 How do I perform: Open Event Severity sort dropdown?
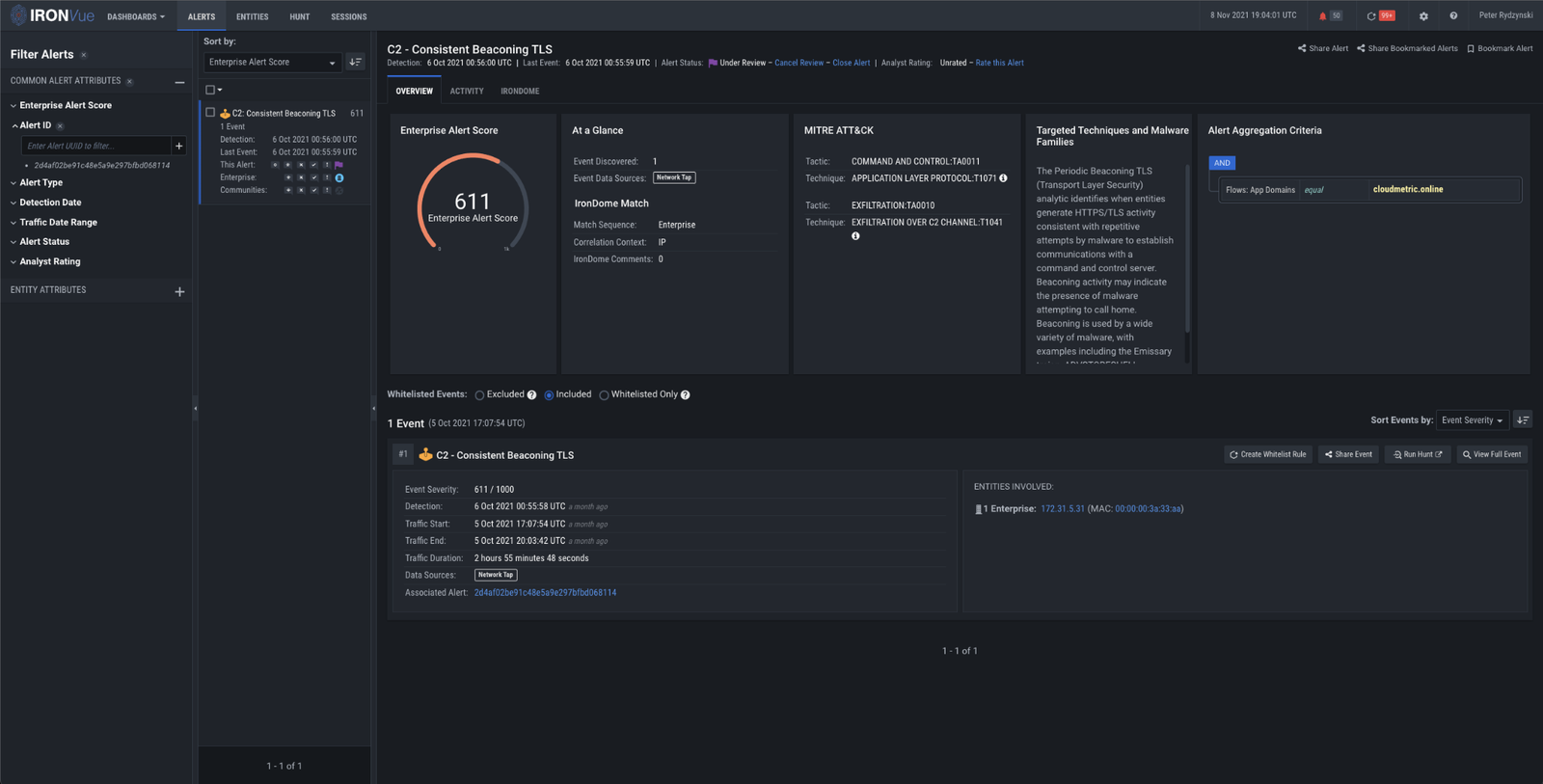(1472, 419)
